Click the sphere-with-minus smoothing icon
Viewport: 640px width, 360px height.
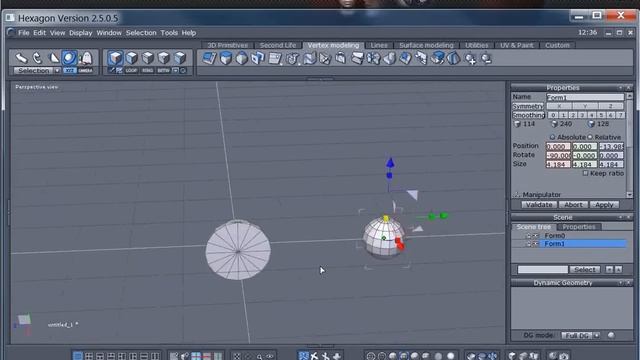click(x=486, y=59)
